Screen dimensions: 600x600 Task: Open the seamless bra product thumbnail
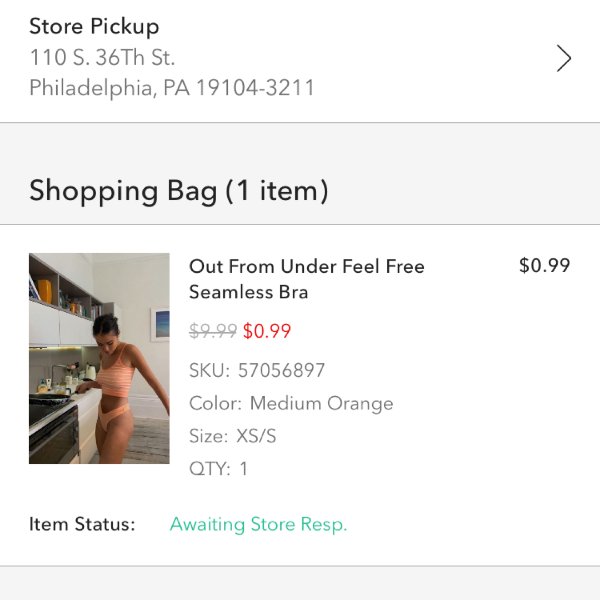point(99,358)
